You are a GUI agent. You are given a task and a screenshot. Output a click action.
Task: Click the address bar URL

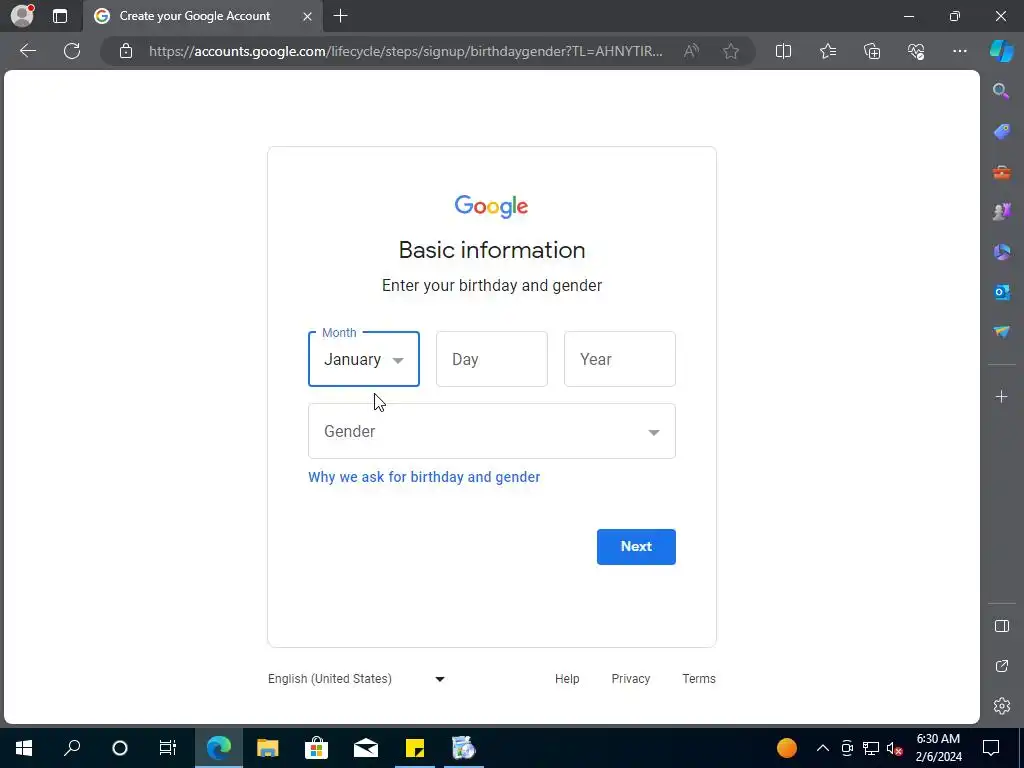click(x=405, y=51)
